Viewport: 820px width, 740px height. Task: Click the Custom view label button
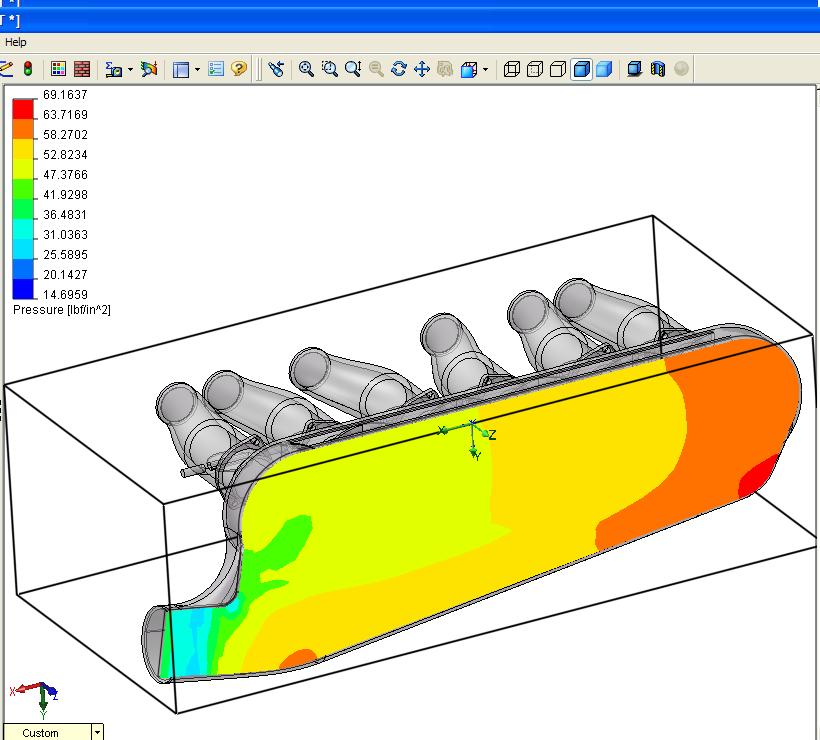pyautogui.click(x=41, y=732)
